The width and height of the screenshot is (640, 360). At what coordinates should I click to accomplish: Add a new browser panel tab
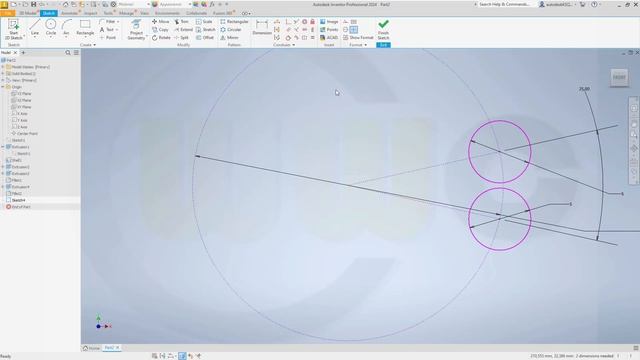click(23, 53)
